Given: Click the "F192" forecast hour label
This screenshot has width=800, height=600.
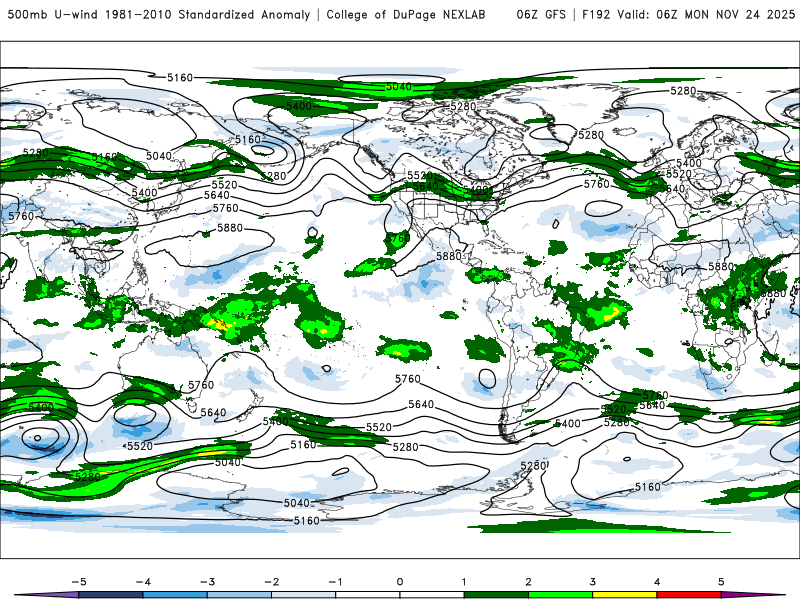Looking at the screenshot, I should tap(596, 14).
